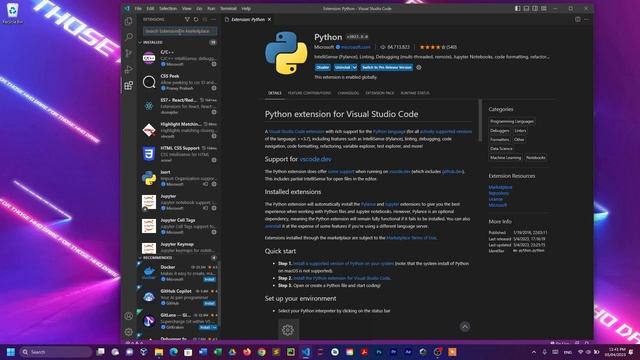
Task: Open the Edit menu
Action: pyautogui.click(x=151, y=8)
